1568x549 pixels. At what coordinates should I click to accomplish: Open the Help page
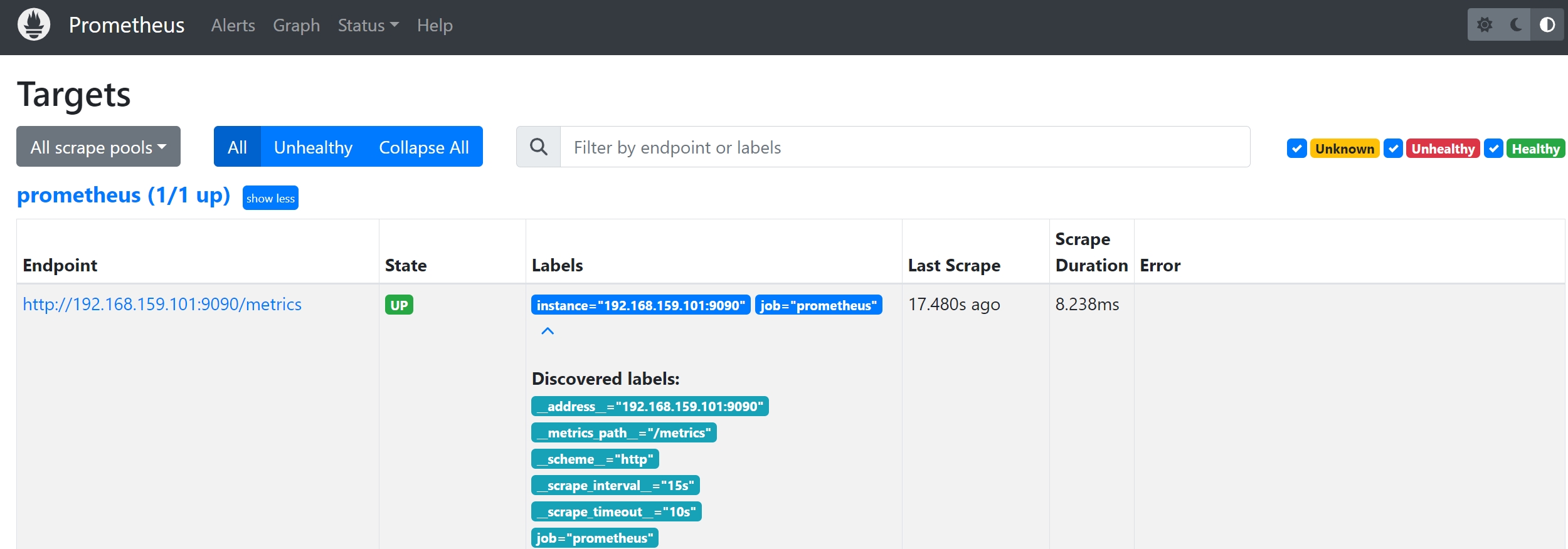click(x=435, y=25)
